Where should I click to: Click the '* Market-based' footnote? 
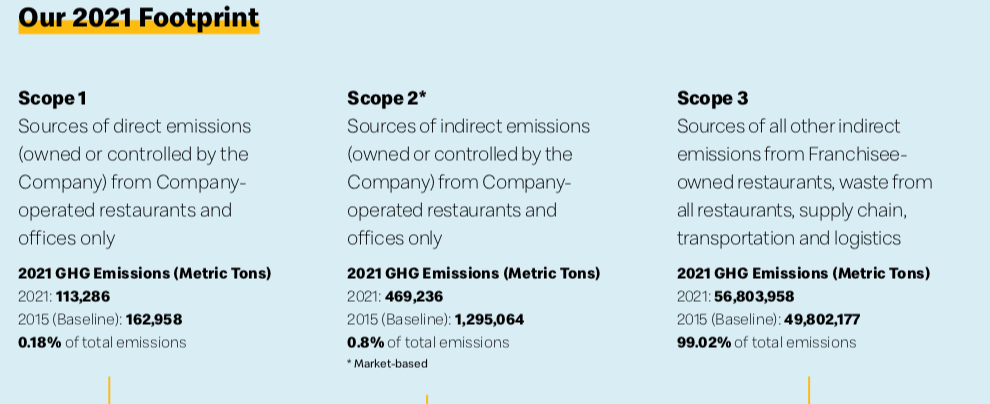point(387,364)
